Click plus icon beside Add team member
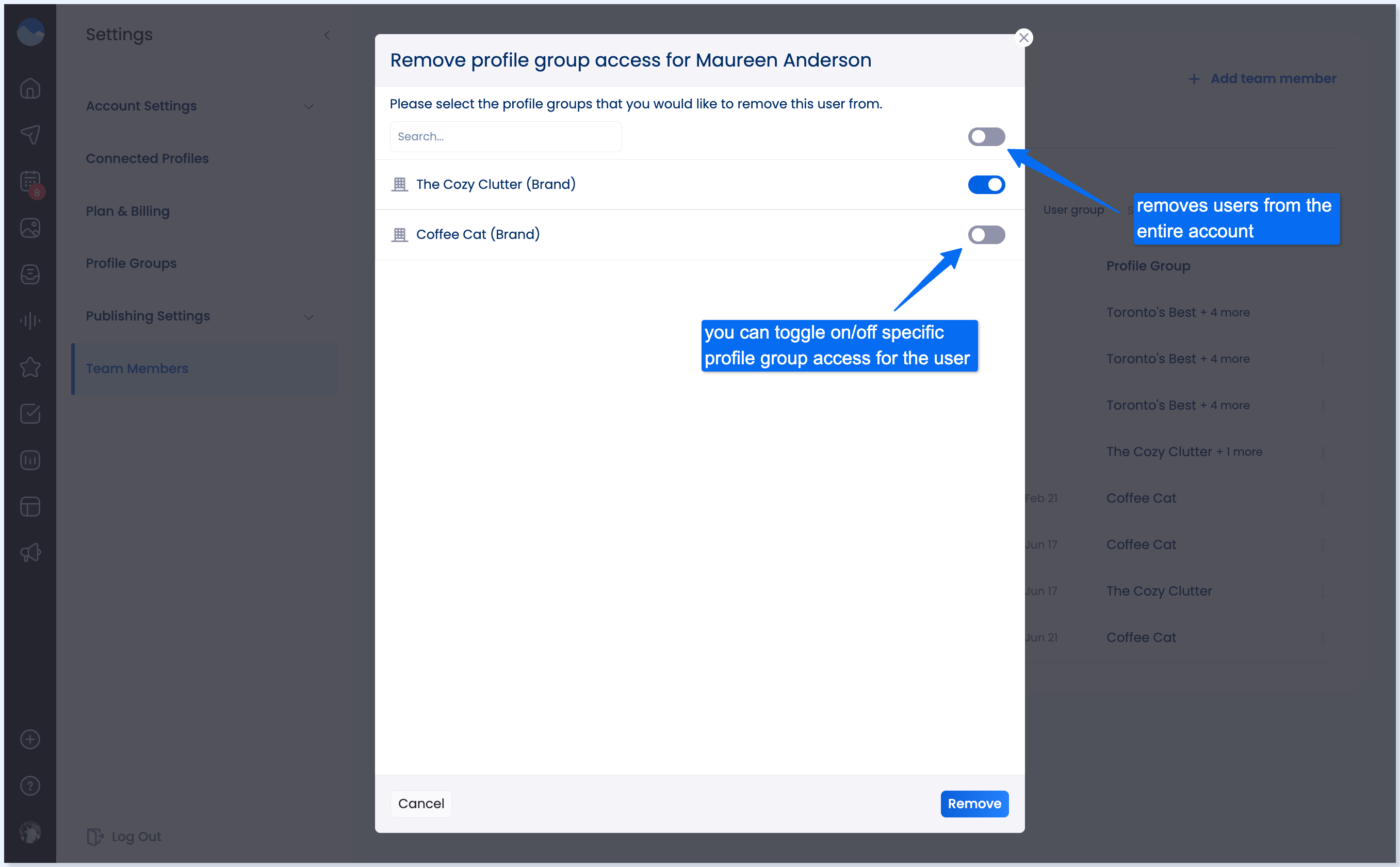 click(1194, 79)
